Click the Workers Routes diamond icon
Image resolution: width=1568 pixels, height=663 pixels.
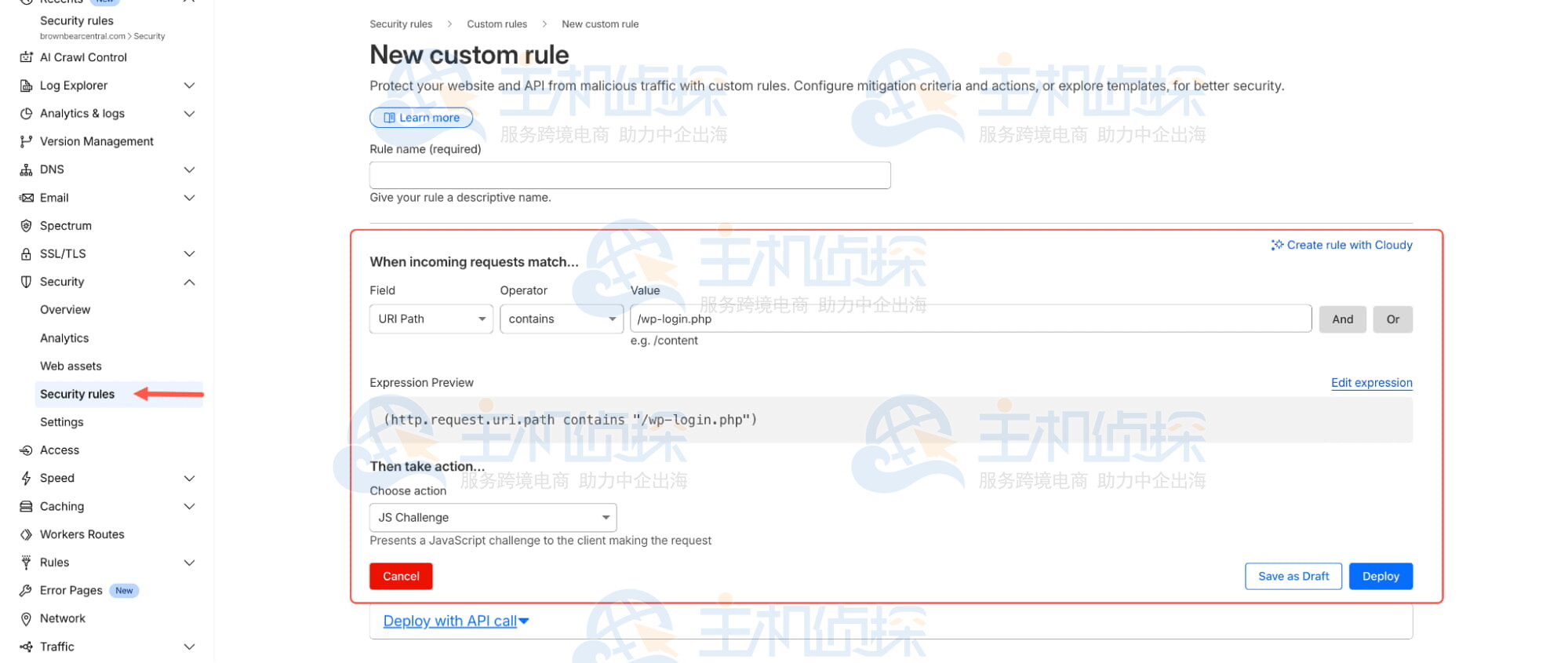coord(26,534)
